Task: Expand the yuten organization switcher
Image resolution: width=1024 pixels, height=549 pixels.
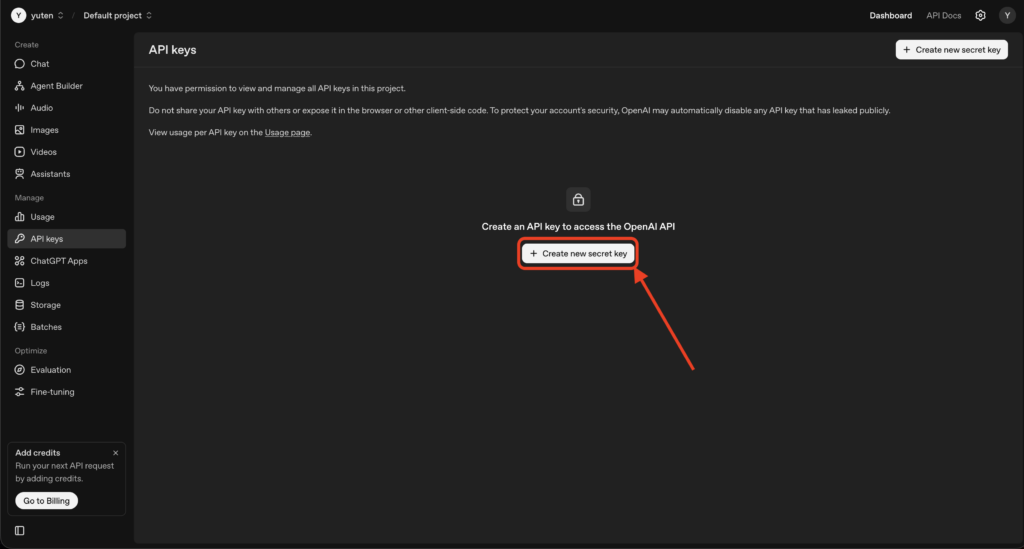Action: 38,16
